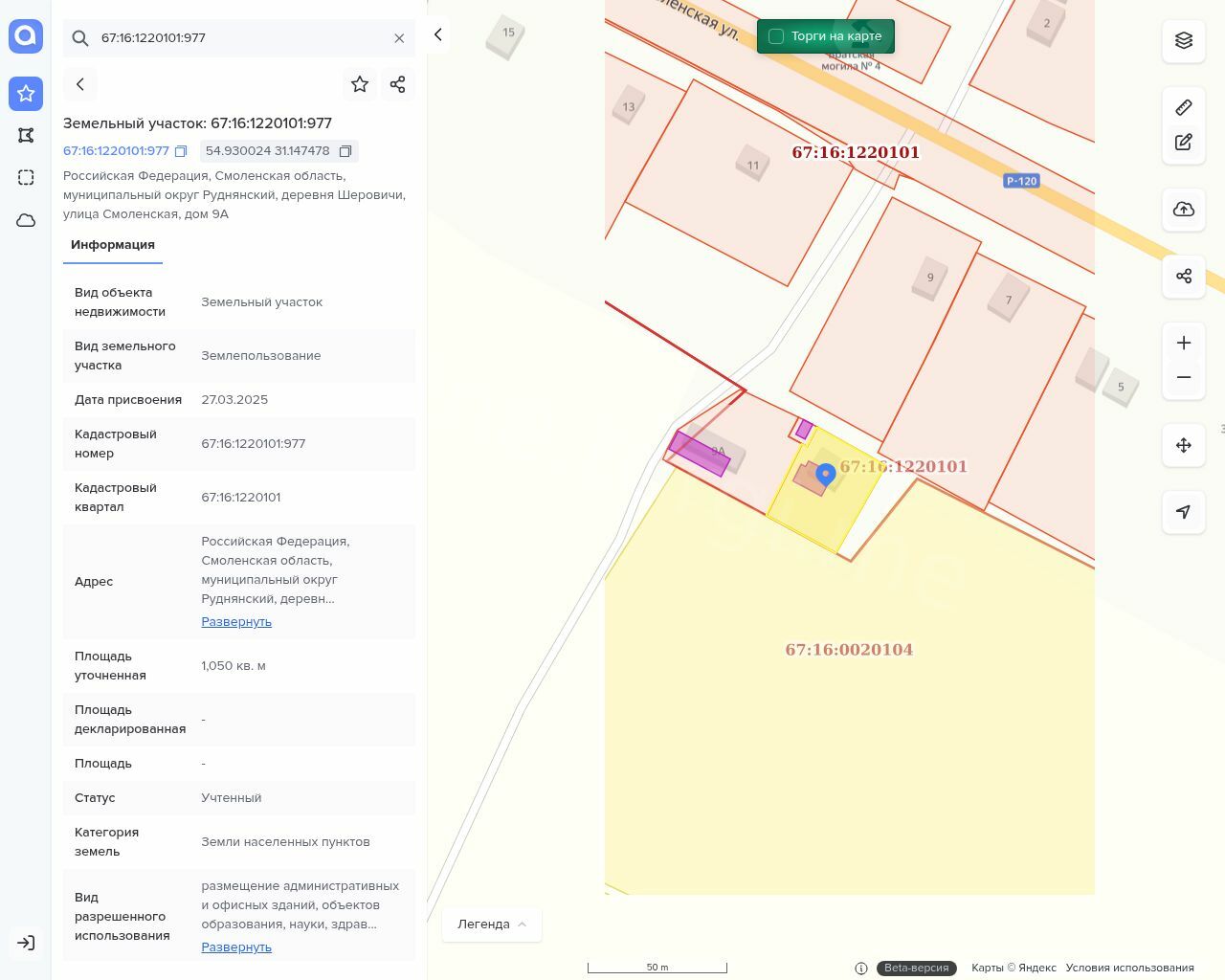Switch to the Информация tab

pyautogui.click(x=113, y=245)
